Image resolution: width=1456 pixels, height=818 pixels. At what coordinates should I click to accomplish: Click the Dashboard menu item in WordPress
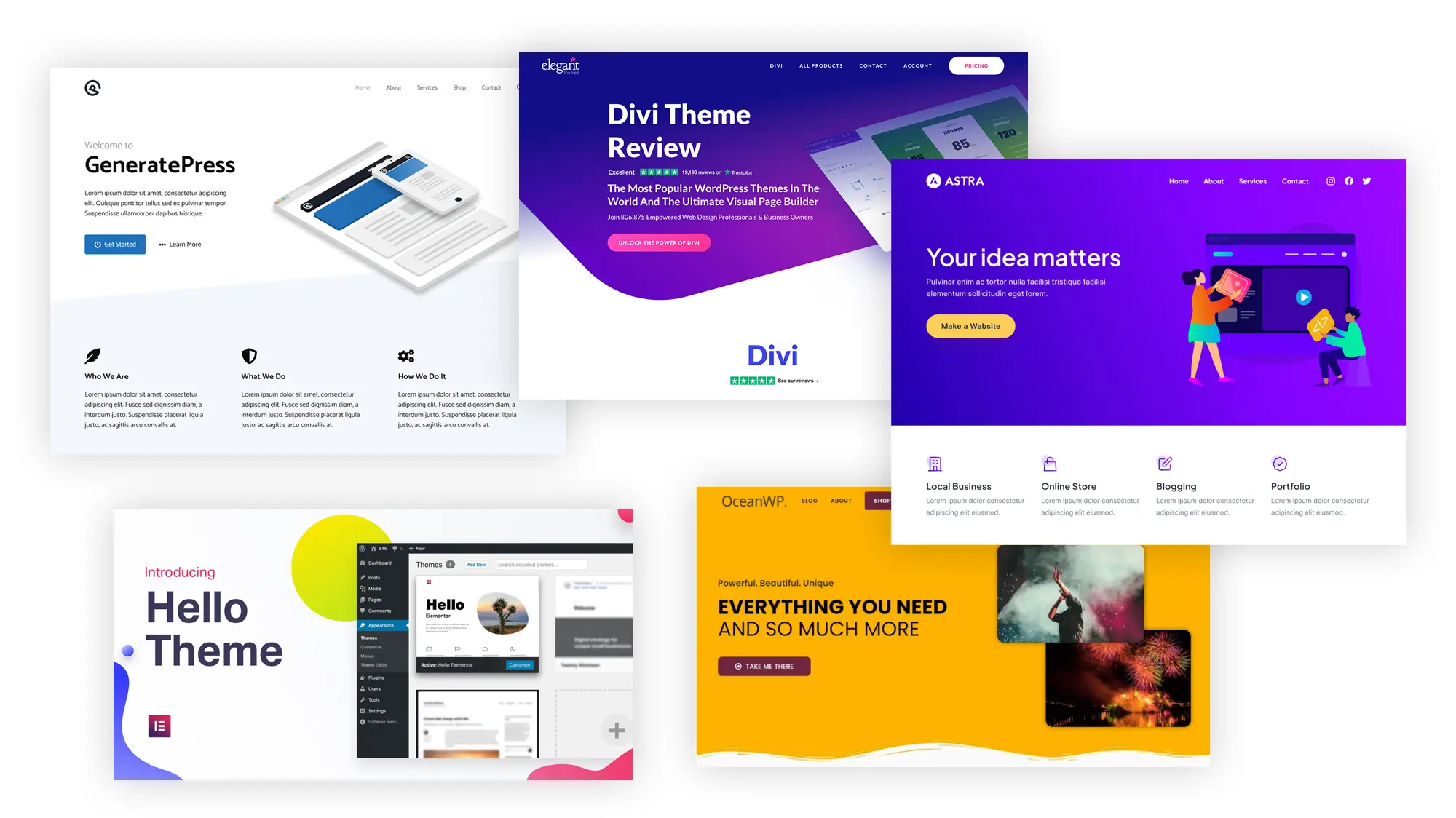click(379, 562)
